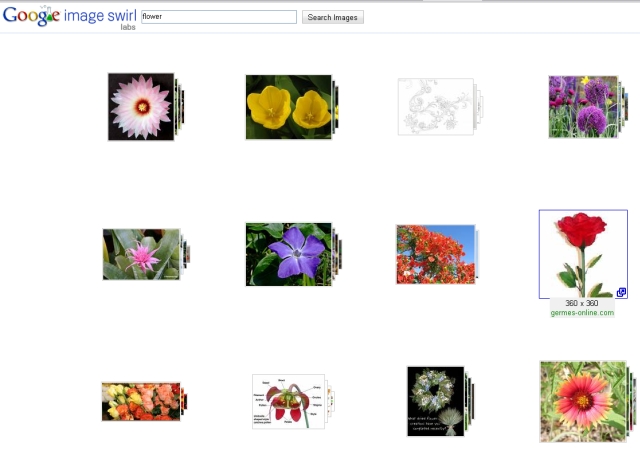The image size is (640, 455).
Task: Select the purple periwinkle flower thumbnail
Action: click(x=288, y=254)
